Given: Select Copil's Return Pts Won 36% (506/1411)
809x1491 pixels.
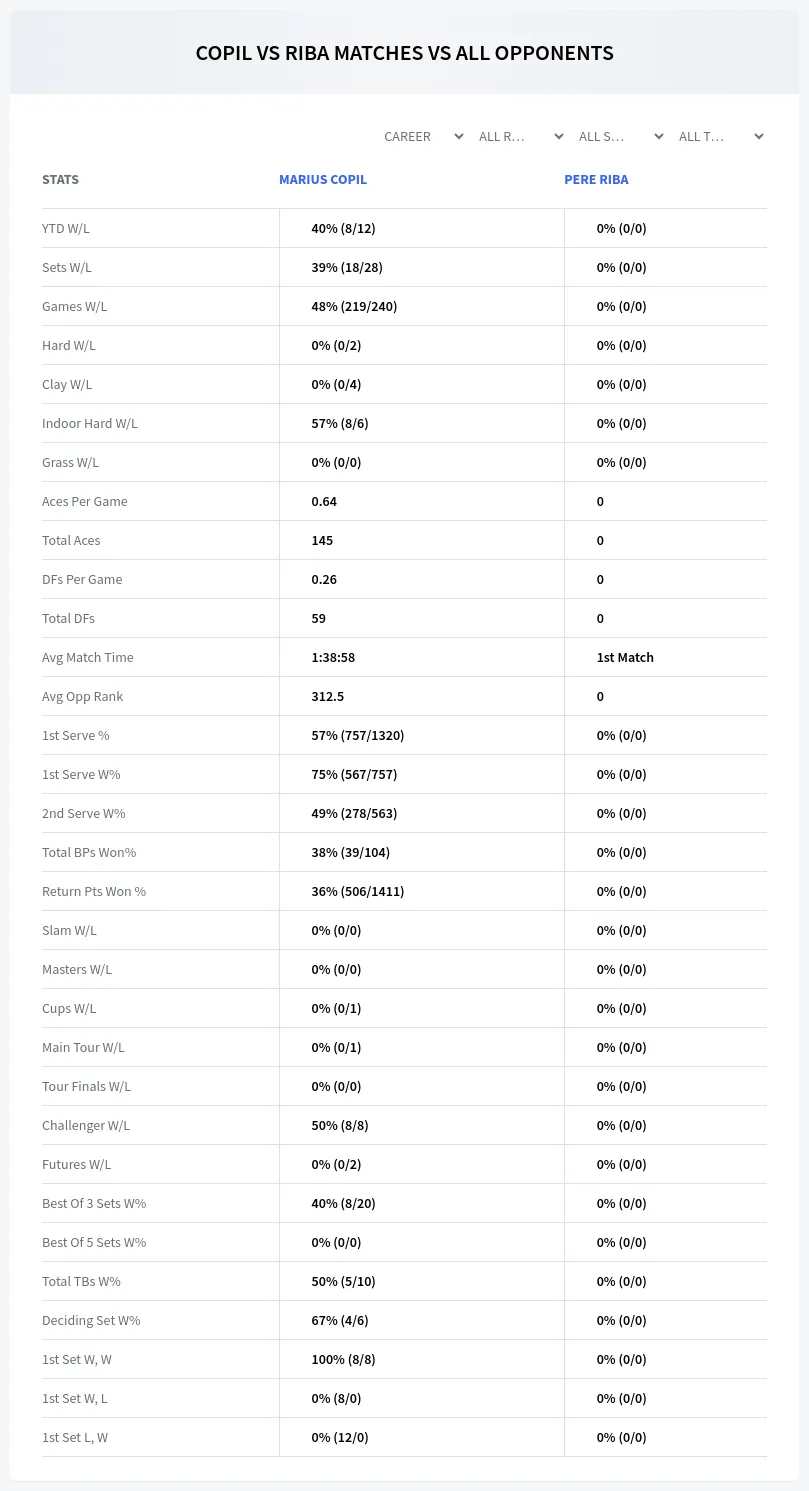Looking at the screenshot, I should click(358, 891).
